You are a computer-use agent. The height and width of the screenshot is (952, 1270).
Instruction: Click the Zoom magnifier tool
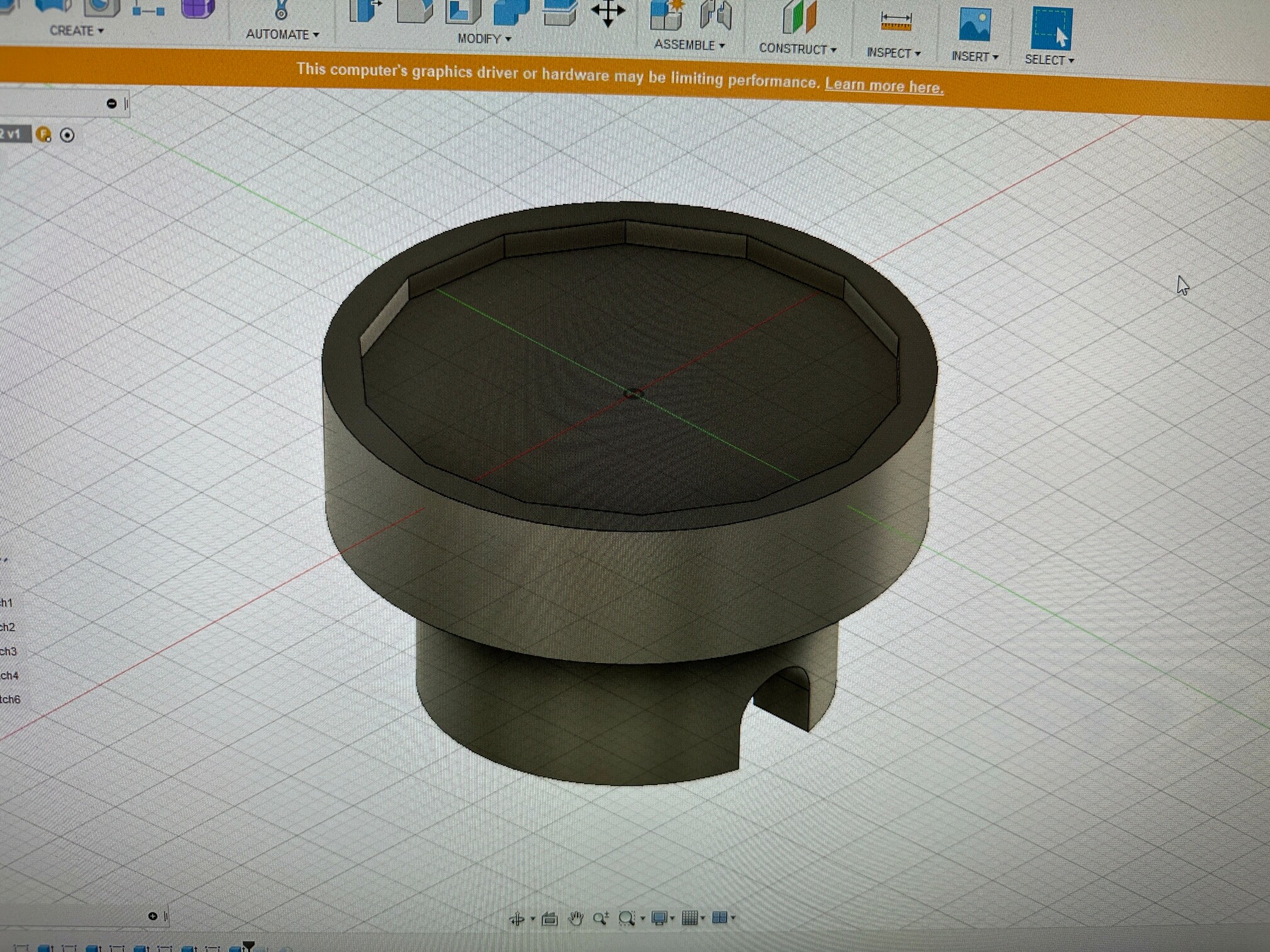pyautogui.click(x=600, y=919)
